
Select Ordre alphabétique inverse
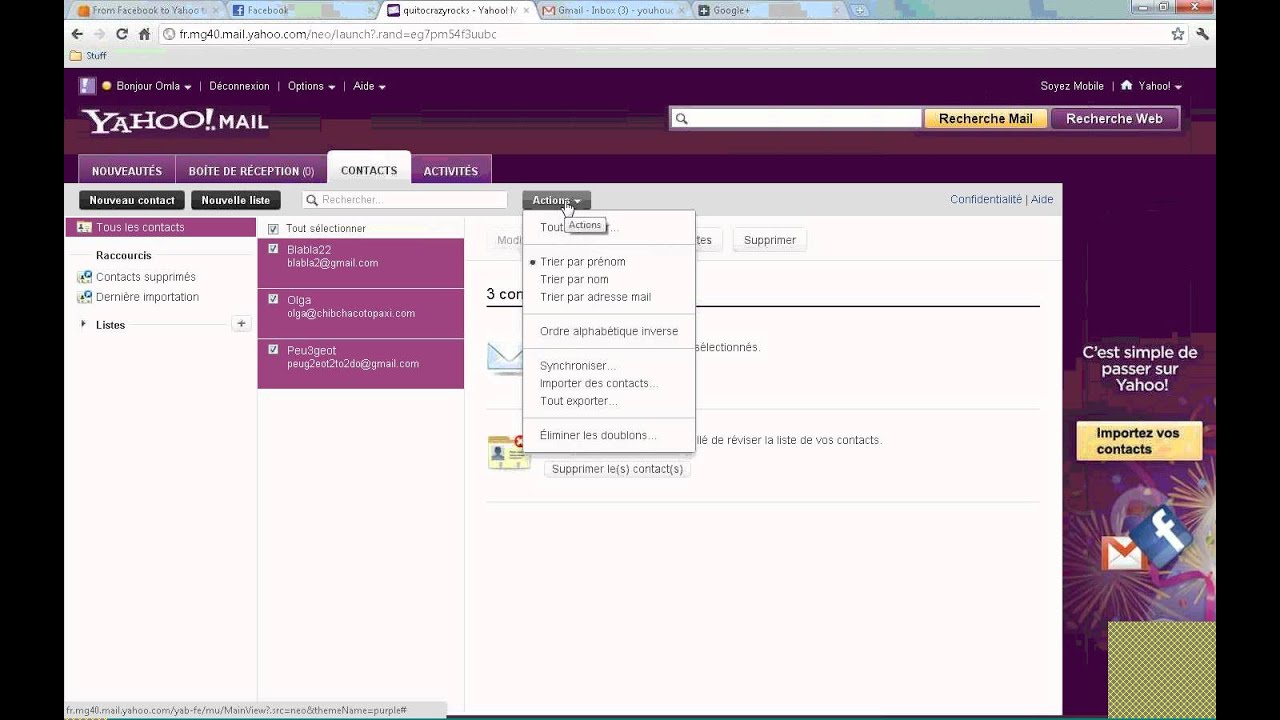tap(608, 331)
